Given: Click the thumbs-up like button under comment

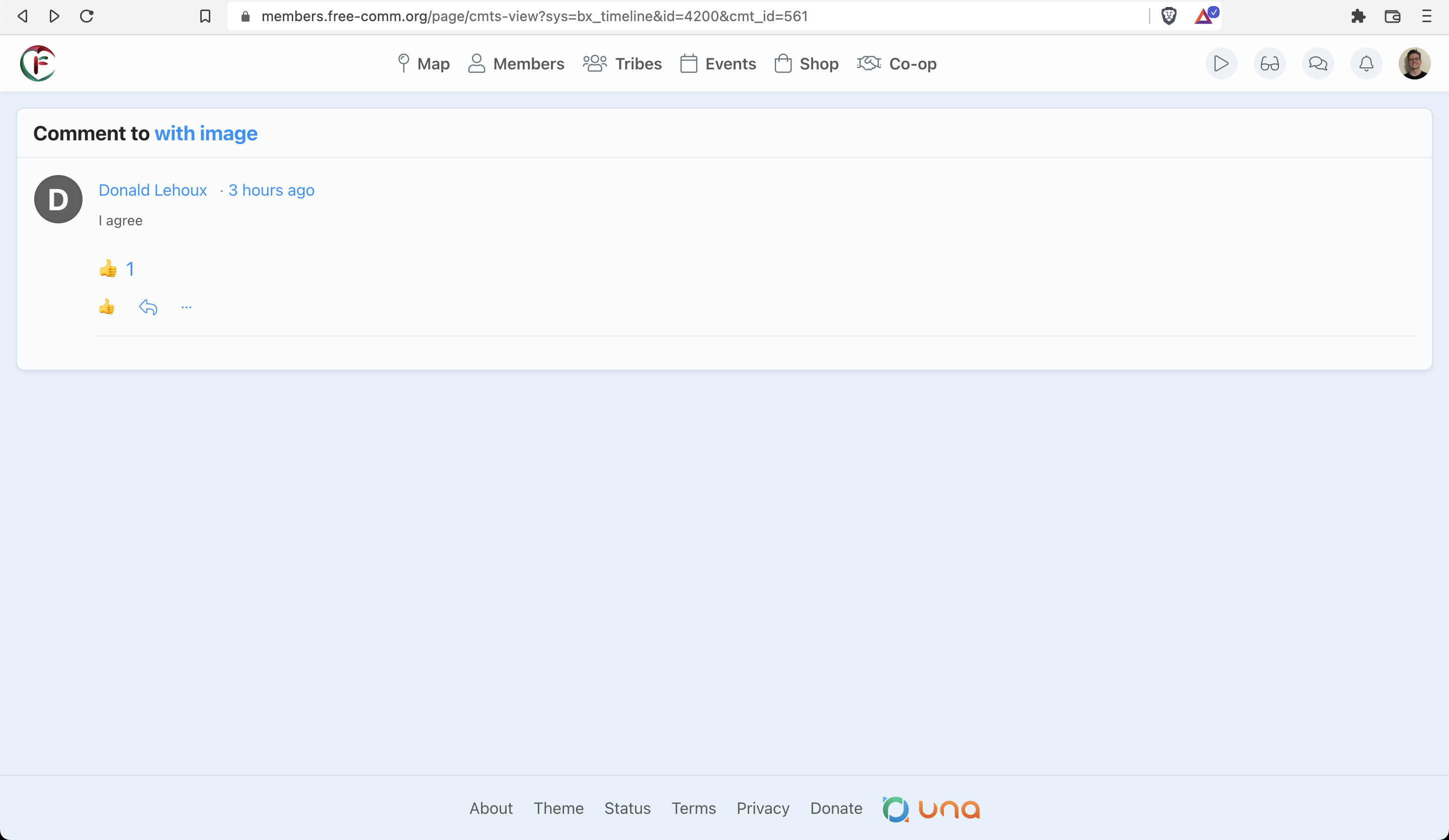Looking at the screenshot, I should pos(106,307).
